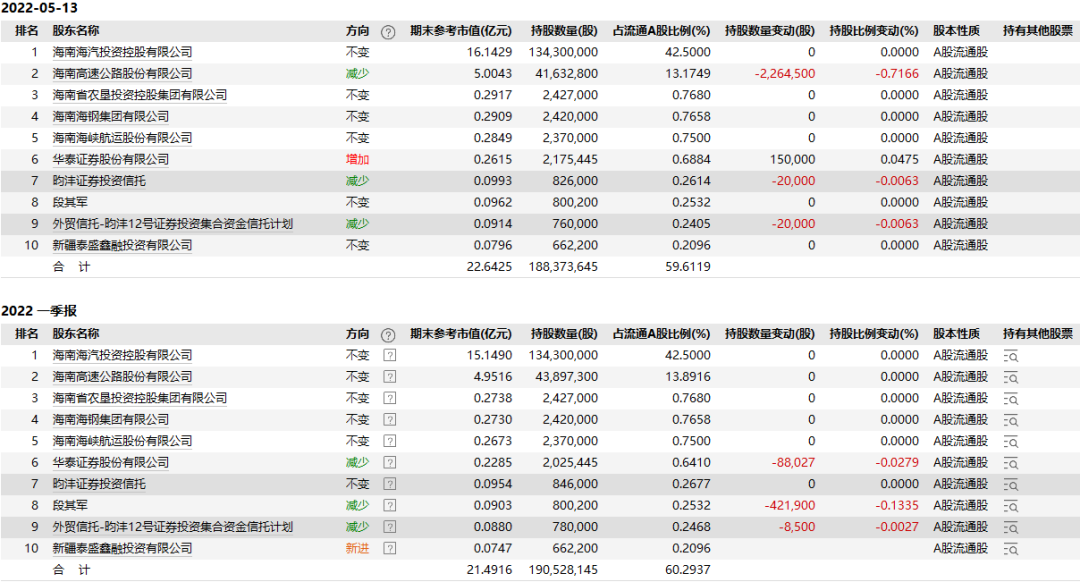Screen dimensions: 1080x582
Task: Click the question-mark icon in the 海南高速公路股份有限公司 row of 一季报
Action: (x=390, y=377)
